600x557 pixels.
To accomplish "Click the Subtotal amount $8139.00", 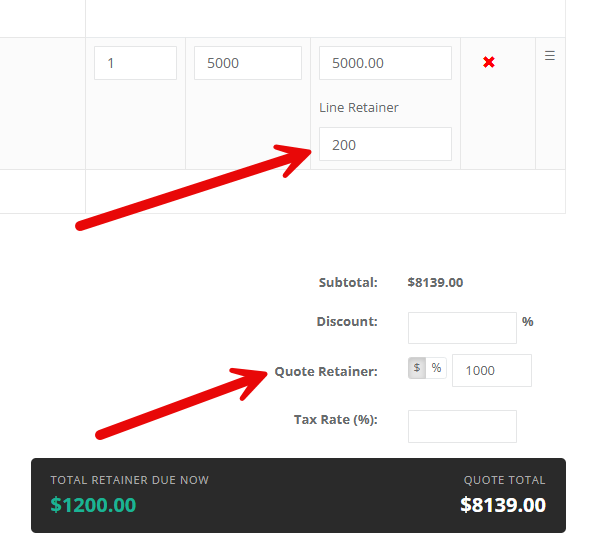I will 435,282.
